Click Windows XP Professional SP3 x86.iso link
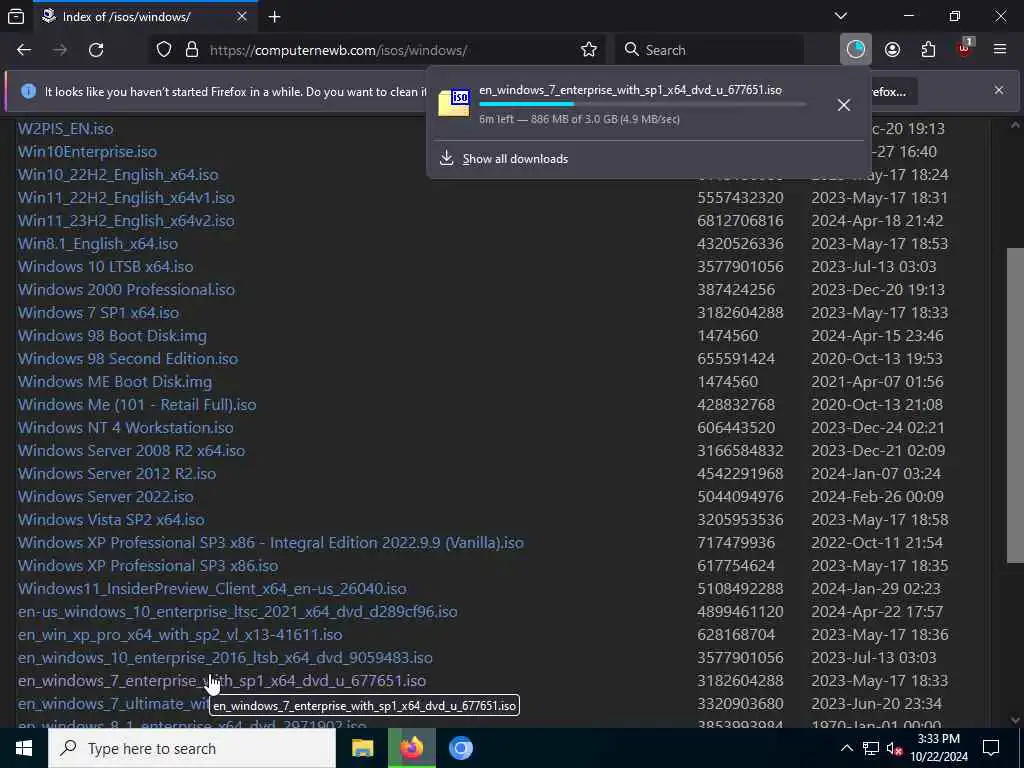This screenshot has width=1024, height=768. [148, 566]
